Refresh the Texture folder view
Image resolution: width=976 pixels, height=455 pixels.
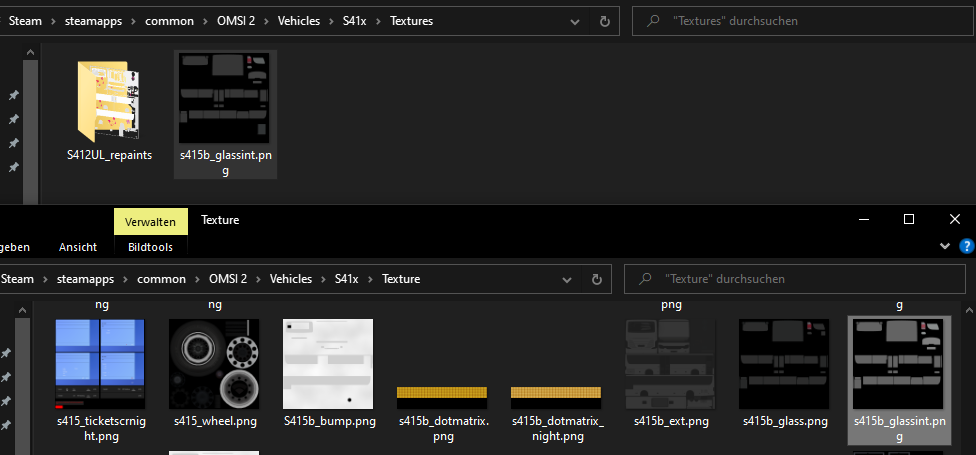point(596,279)
